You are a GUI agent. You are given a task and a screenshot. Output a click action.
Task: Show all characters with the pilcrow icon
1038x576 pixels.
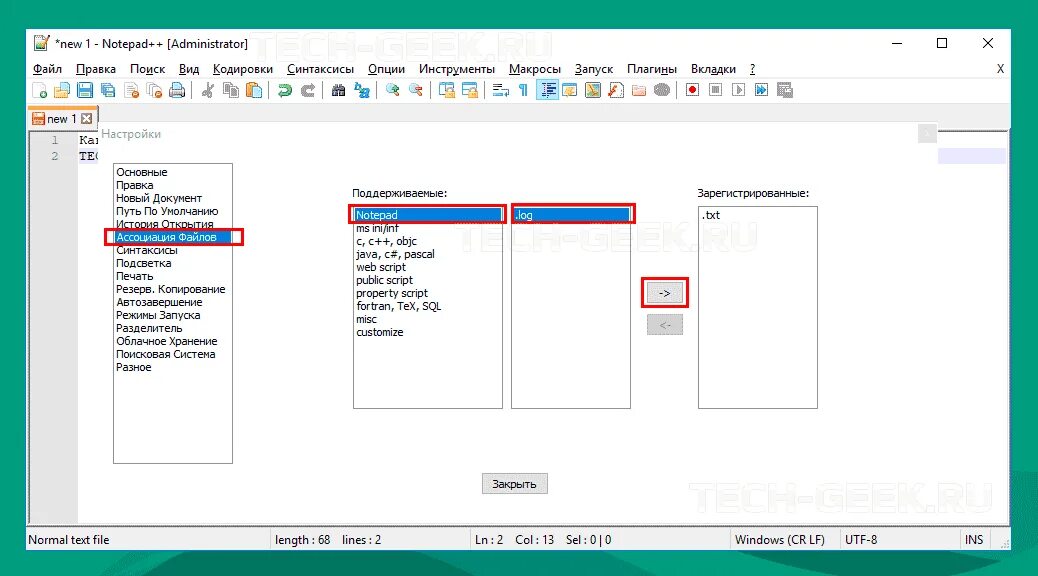523,90
